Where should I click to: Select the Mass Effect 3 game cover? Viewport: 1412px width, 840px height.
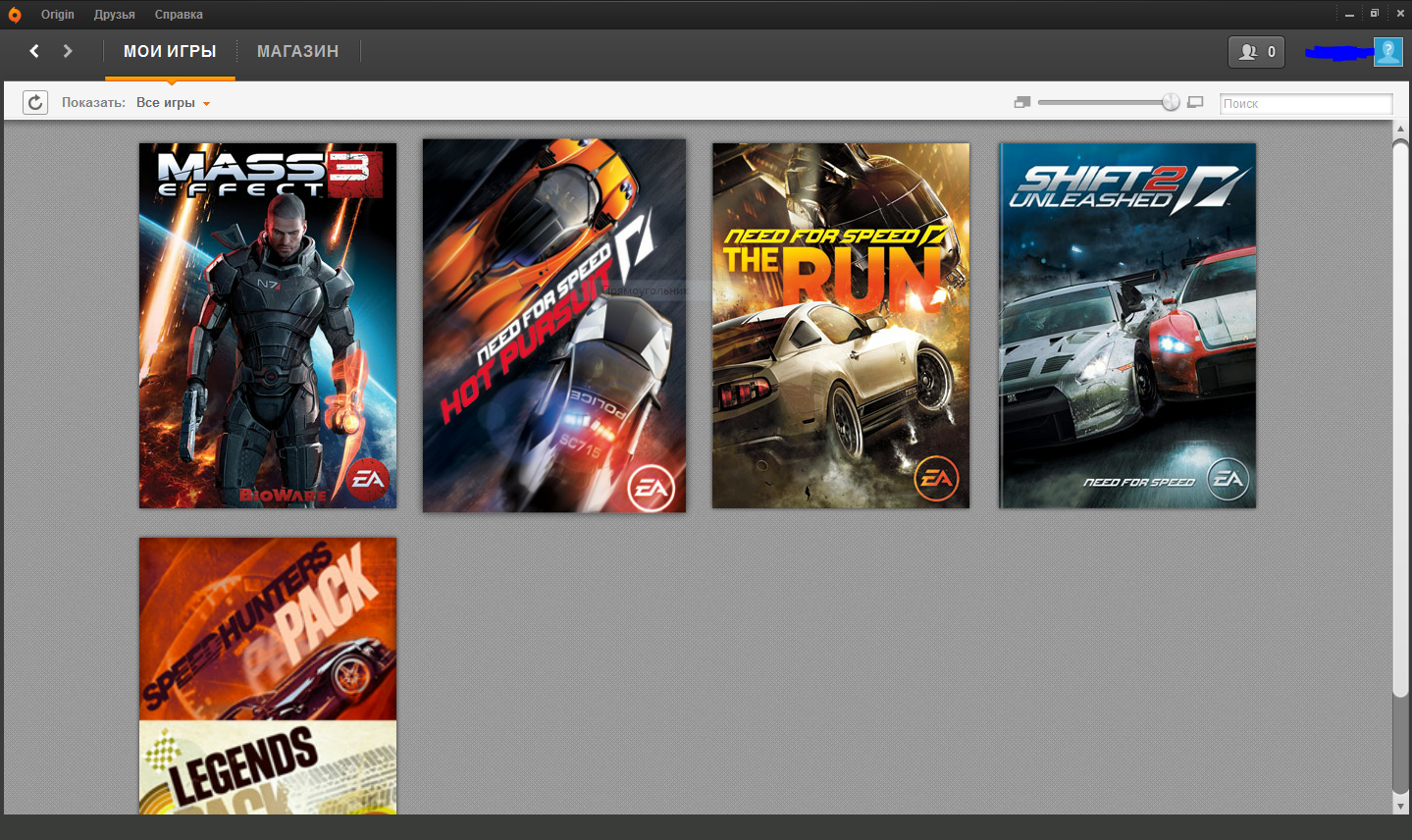pos(268,326)
